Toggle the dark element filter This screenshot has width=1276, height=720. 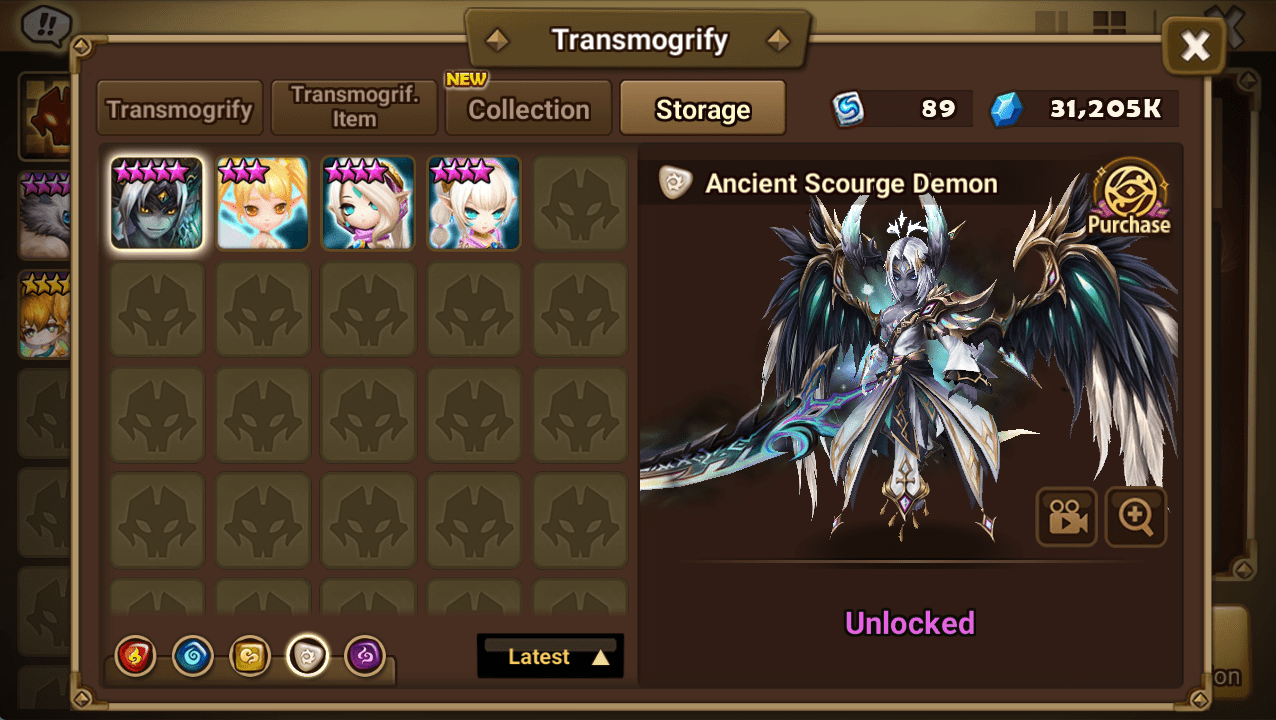[365, 657]
